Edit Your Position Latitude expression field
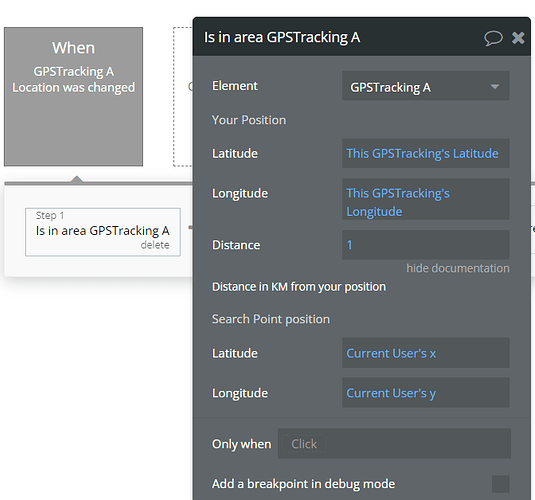This screenshot has width=535, height=500. tap(425, 153)
